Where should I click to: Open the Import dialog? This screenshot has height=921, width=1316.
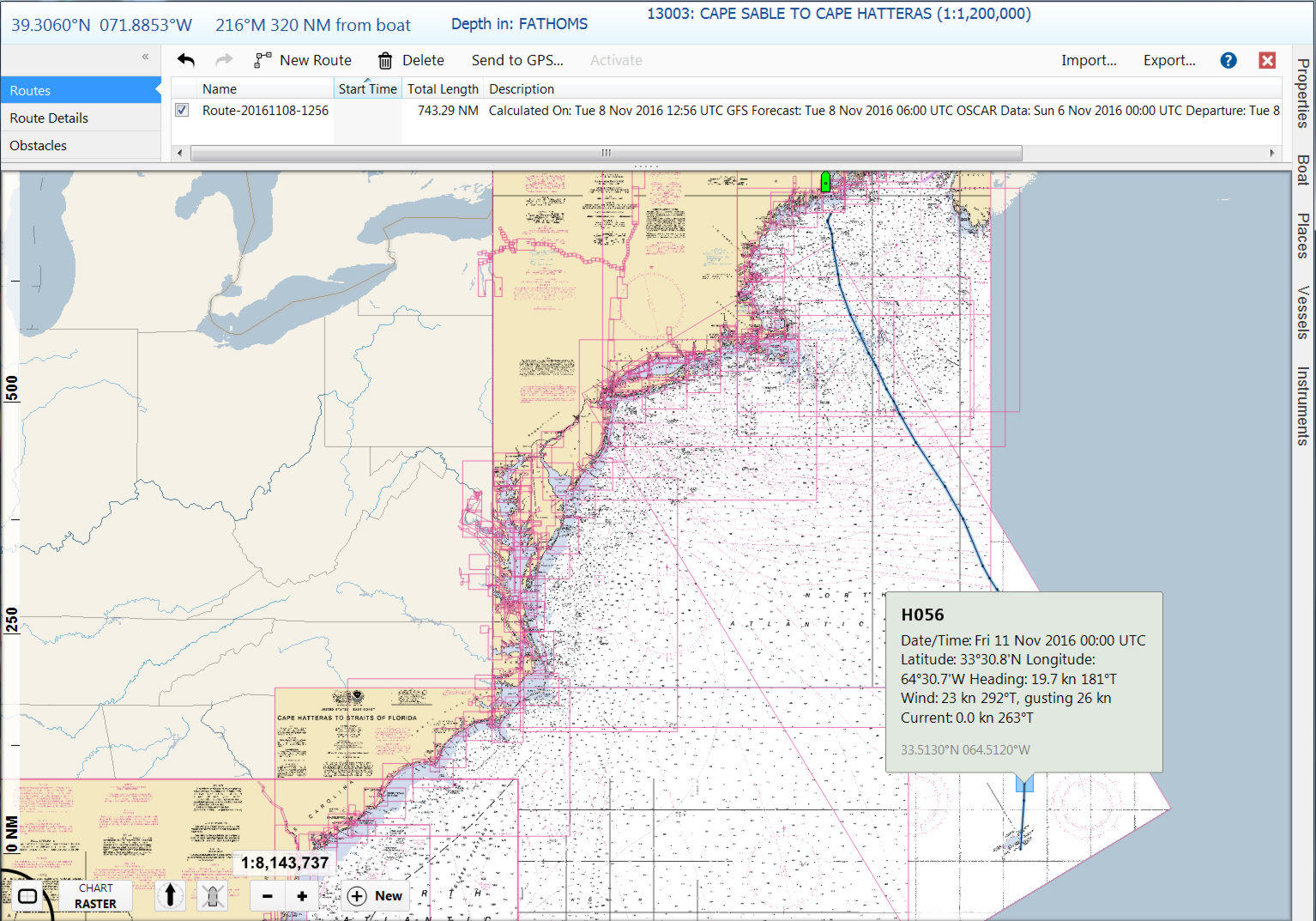pos(1089,60)
